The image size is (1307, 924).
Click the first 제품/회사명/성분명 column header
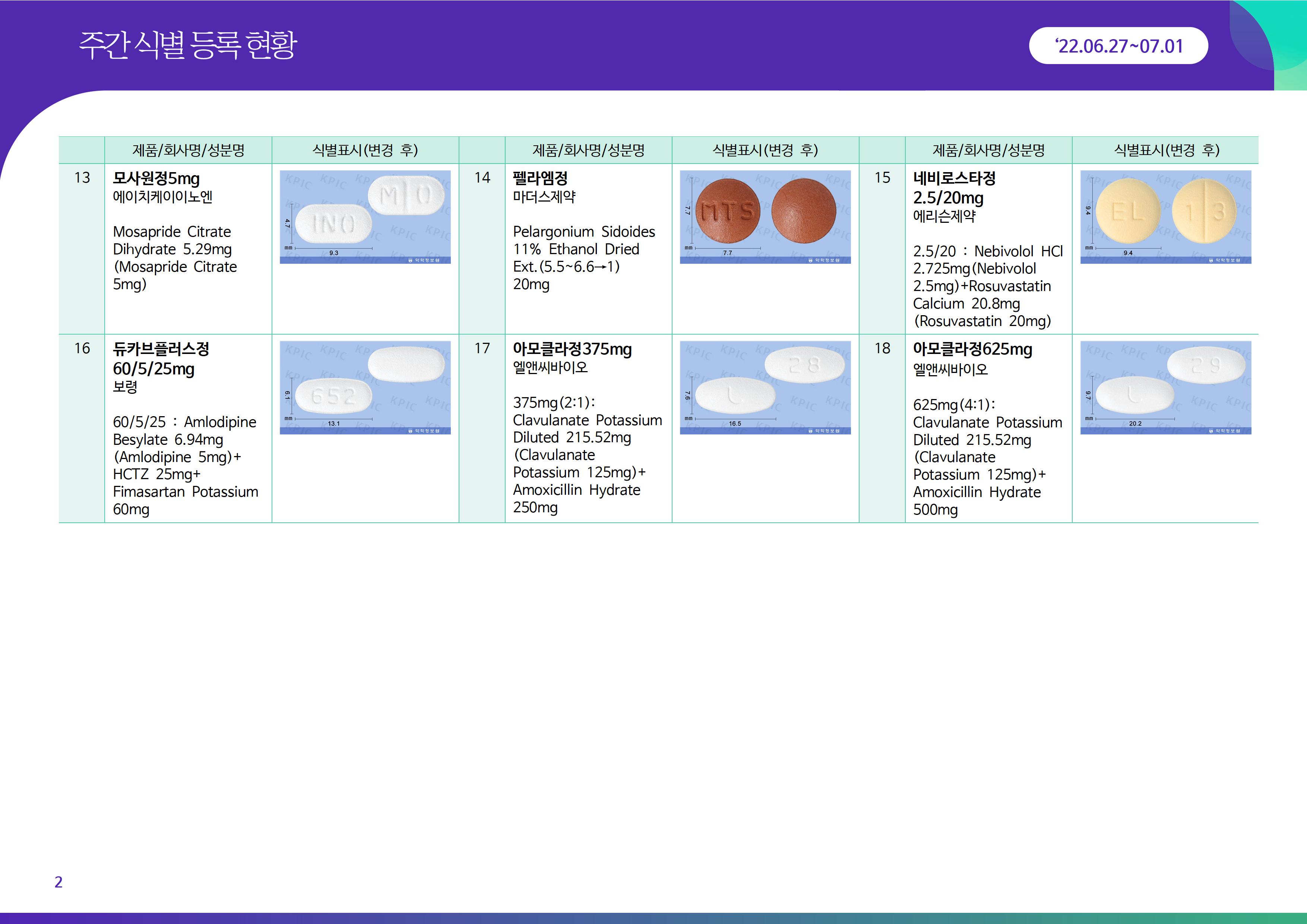189,150
